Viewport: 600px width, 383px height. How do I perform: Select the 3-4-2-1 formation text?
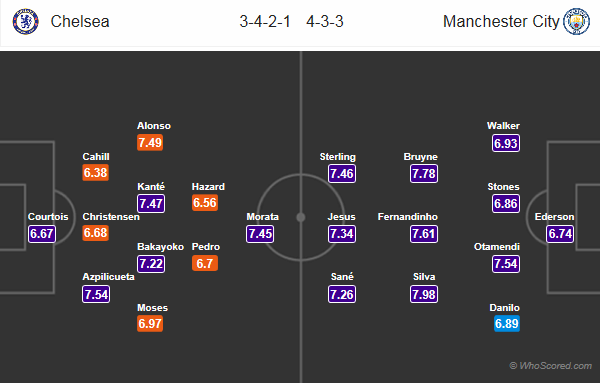click(265, 21)
